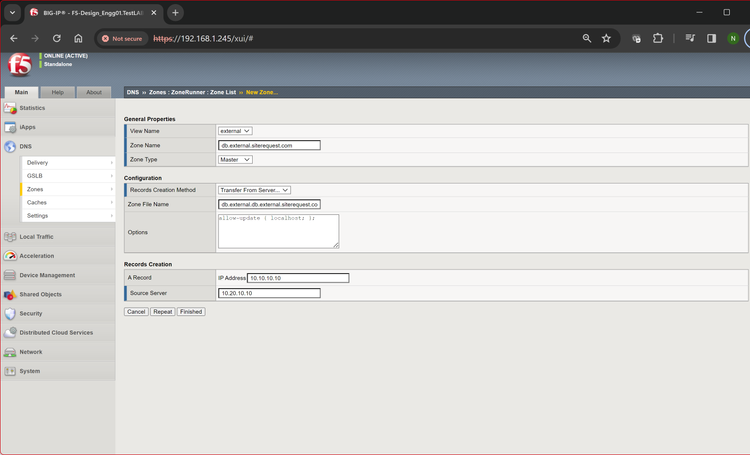The height and width of the screenshot is (455, 750).
Task: Open the Statistics section icon
Action: tap(10, 108)
